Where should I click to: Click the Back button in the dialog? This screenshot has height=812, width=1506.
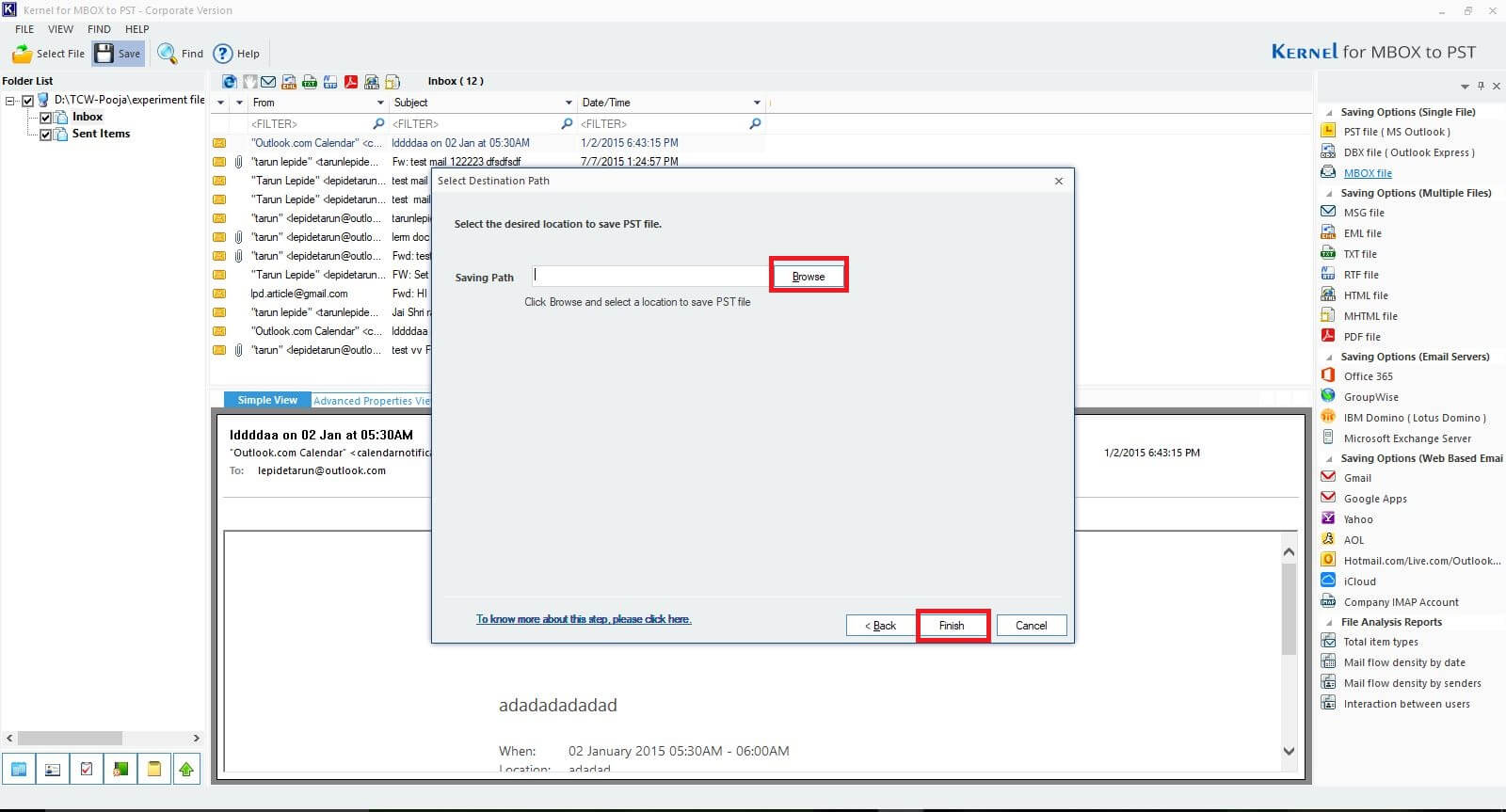click(x=881, y=625)
